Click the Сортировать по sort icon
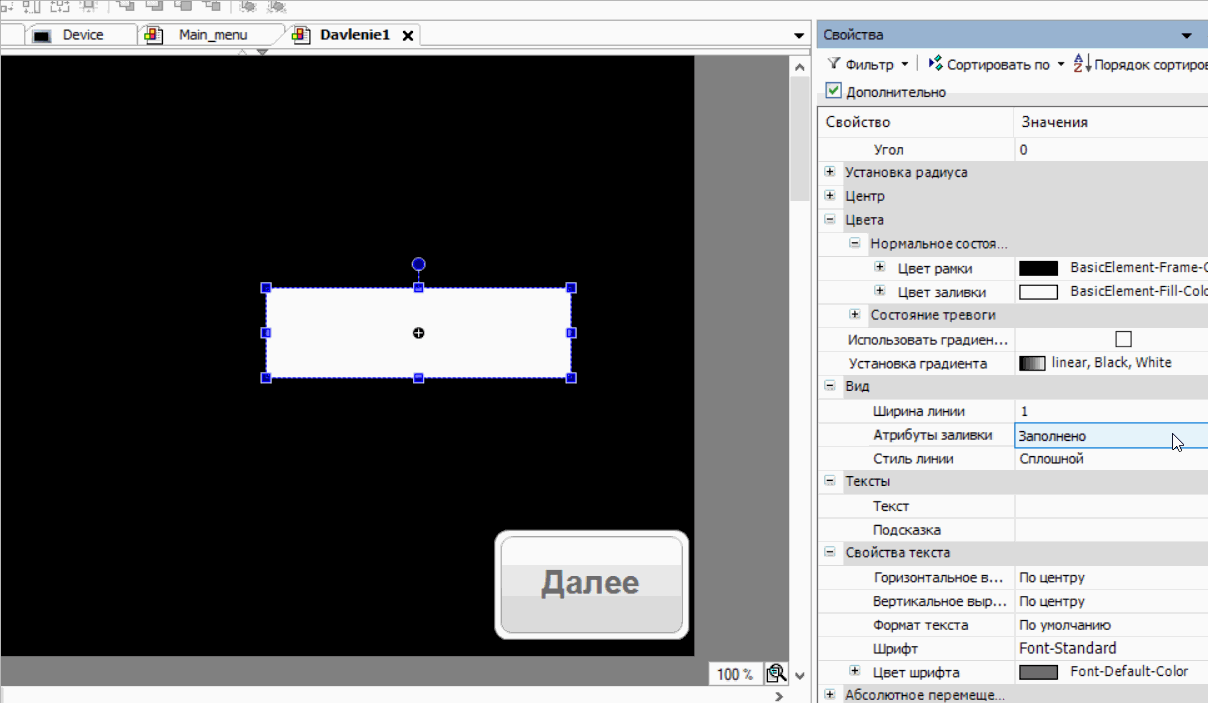Viewport: 1208px width, 703px height. click(935, 64)
